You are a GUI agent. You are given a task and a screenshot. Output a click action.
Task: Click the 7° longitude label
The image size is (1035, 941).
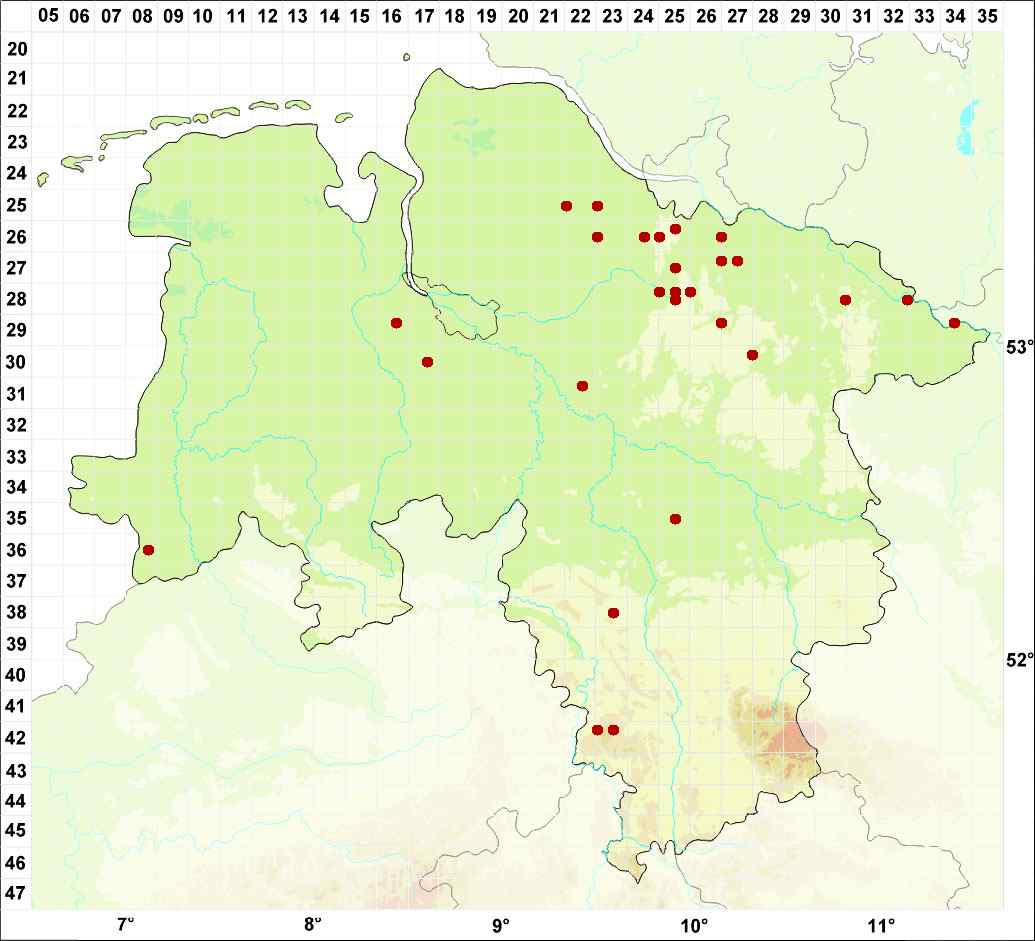pyautogui.click(x=125, y=923)
